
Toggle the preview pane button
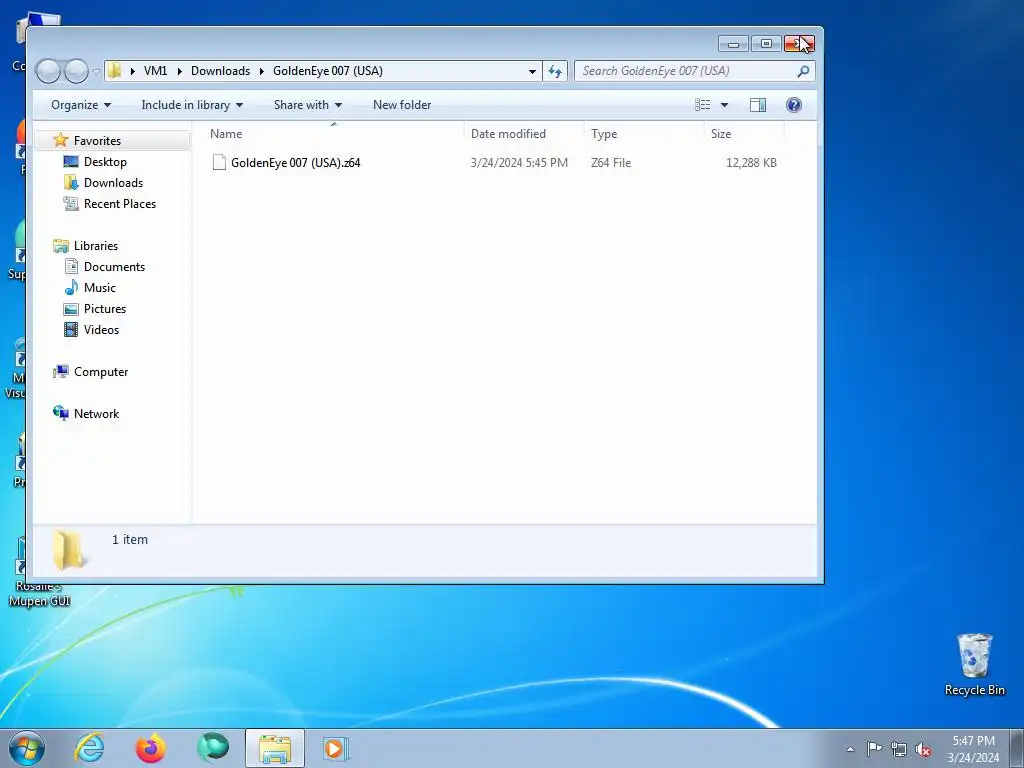(x=758, y=105)
